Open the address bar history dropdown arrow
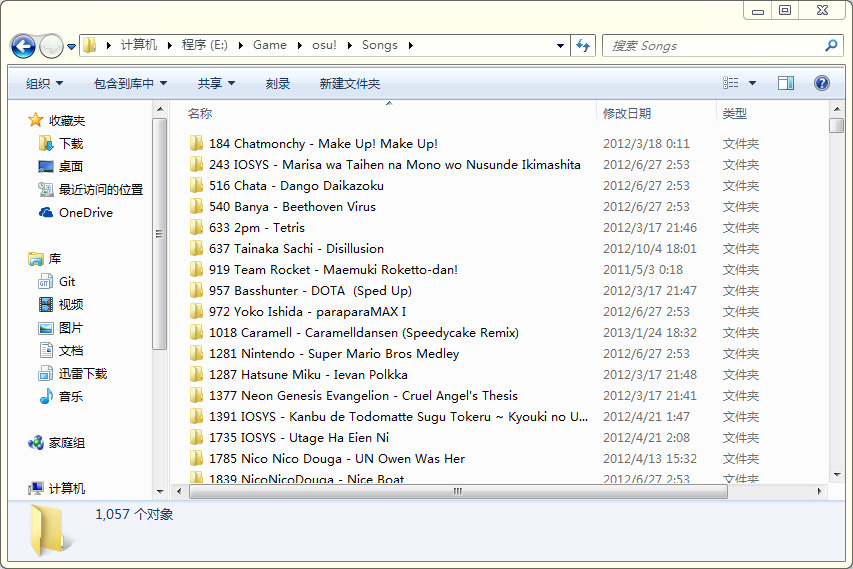The width and height of the screenshot is (853, 569). click(x=560, y=46)
